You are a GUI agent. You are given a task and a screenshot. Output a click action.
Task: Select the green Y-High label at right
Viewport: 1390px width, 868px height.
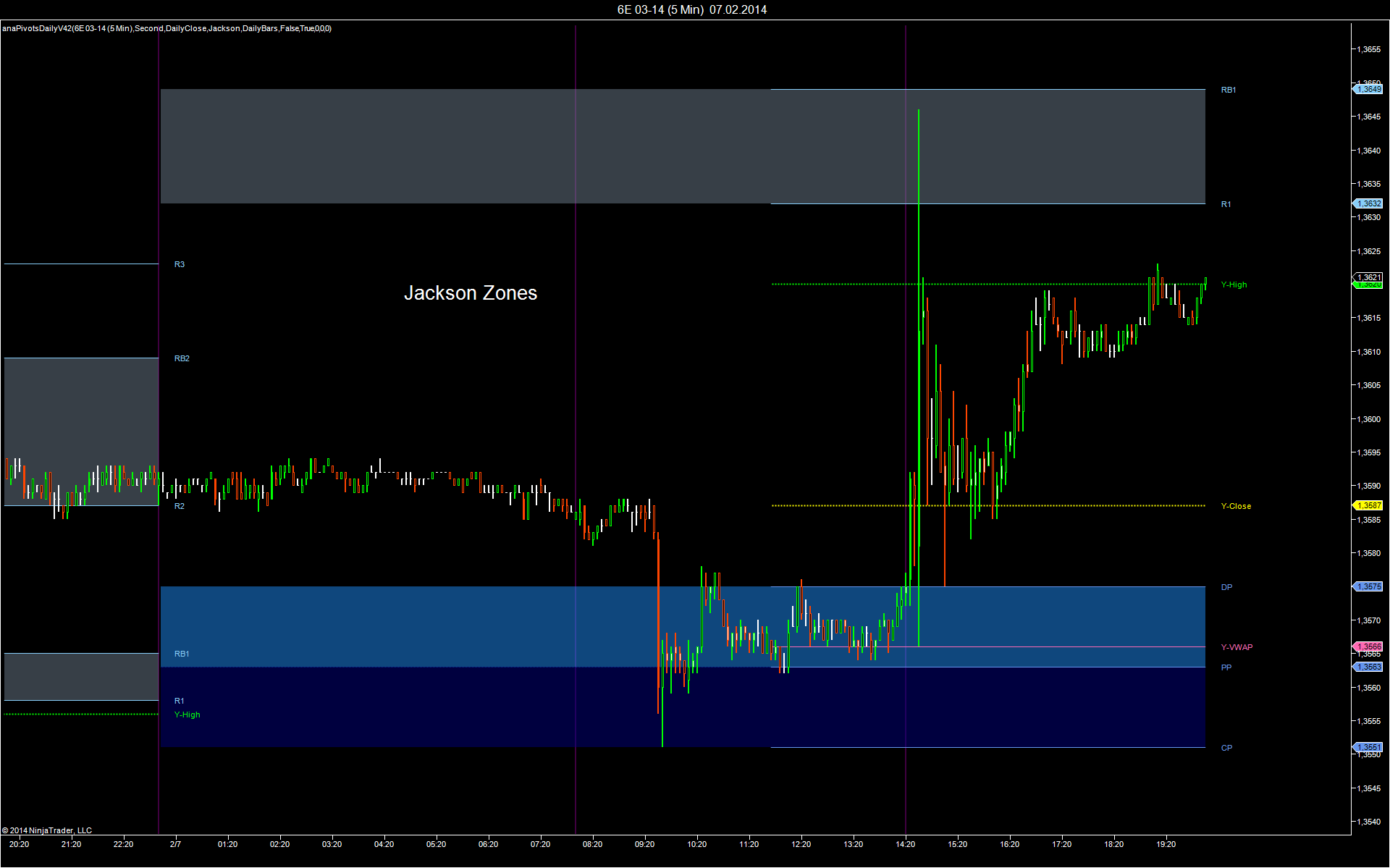(x=1234, y=285)
